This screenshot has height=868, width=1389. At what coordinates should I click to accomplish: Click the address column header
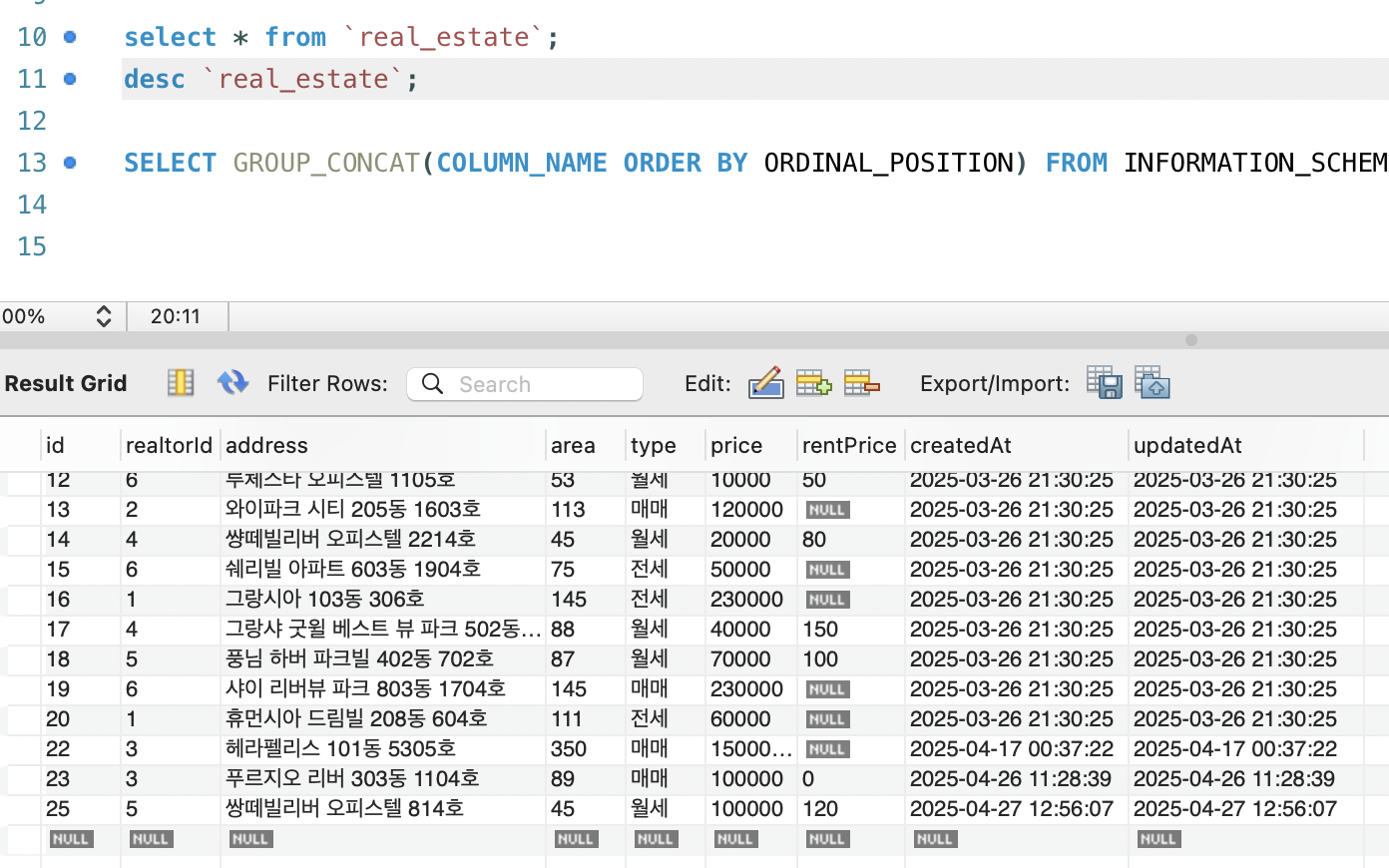266,446
